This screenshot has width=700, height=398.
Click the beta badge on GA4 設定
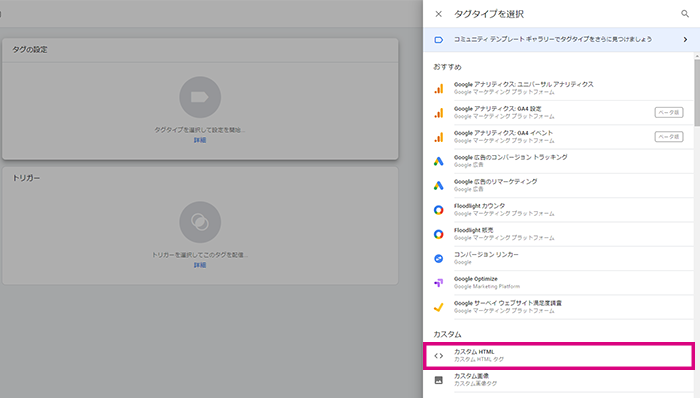(x=669, y=112)
